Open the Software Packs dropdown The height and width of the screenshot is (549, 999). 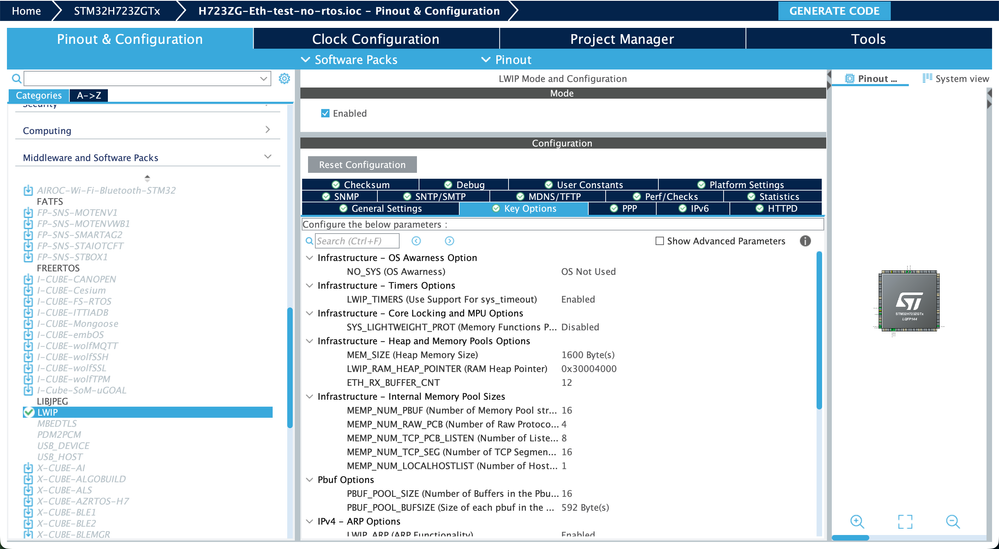click(349, 59)
